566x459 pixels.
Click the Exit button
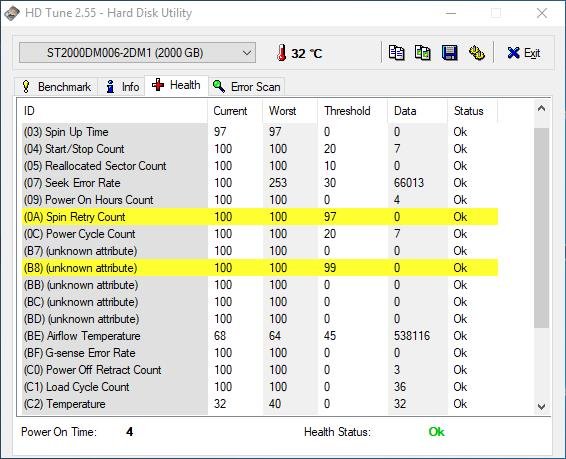click(x=523, y=53)
